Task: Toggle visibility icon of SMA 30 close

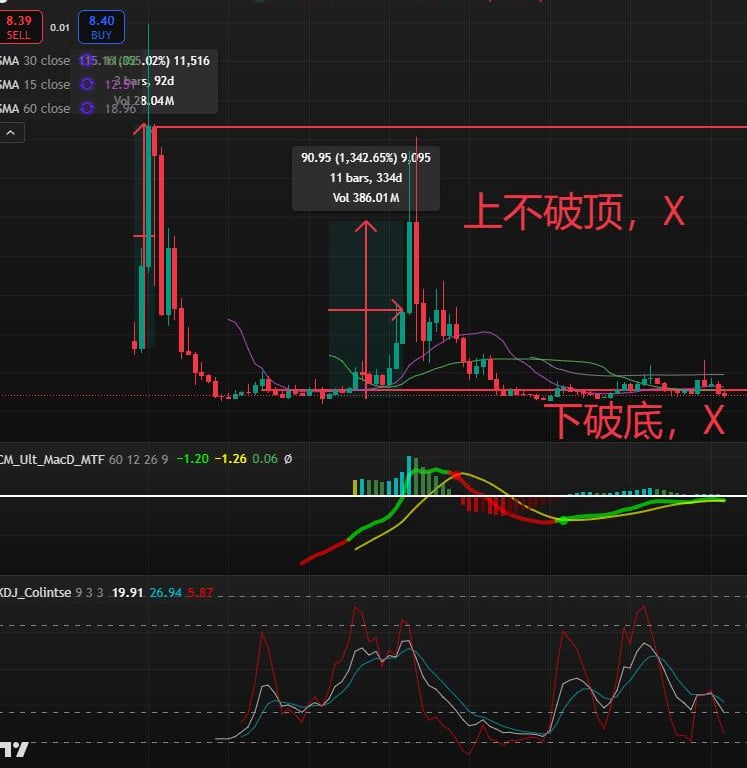Action: [x=87, y=61]
